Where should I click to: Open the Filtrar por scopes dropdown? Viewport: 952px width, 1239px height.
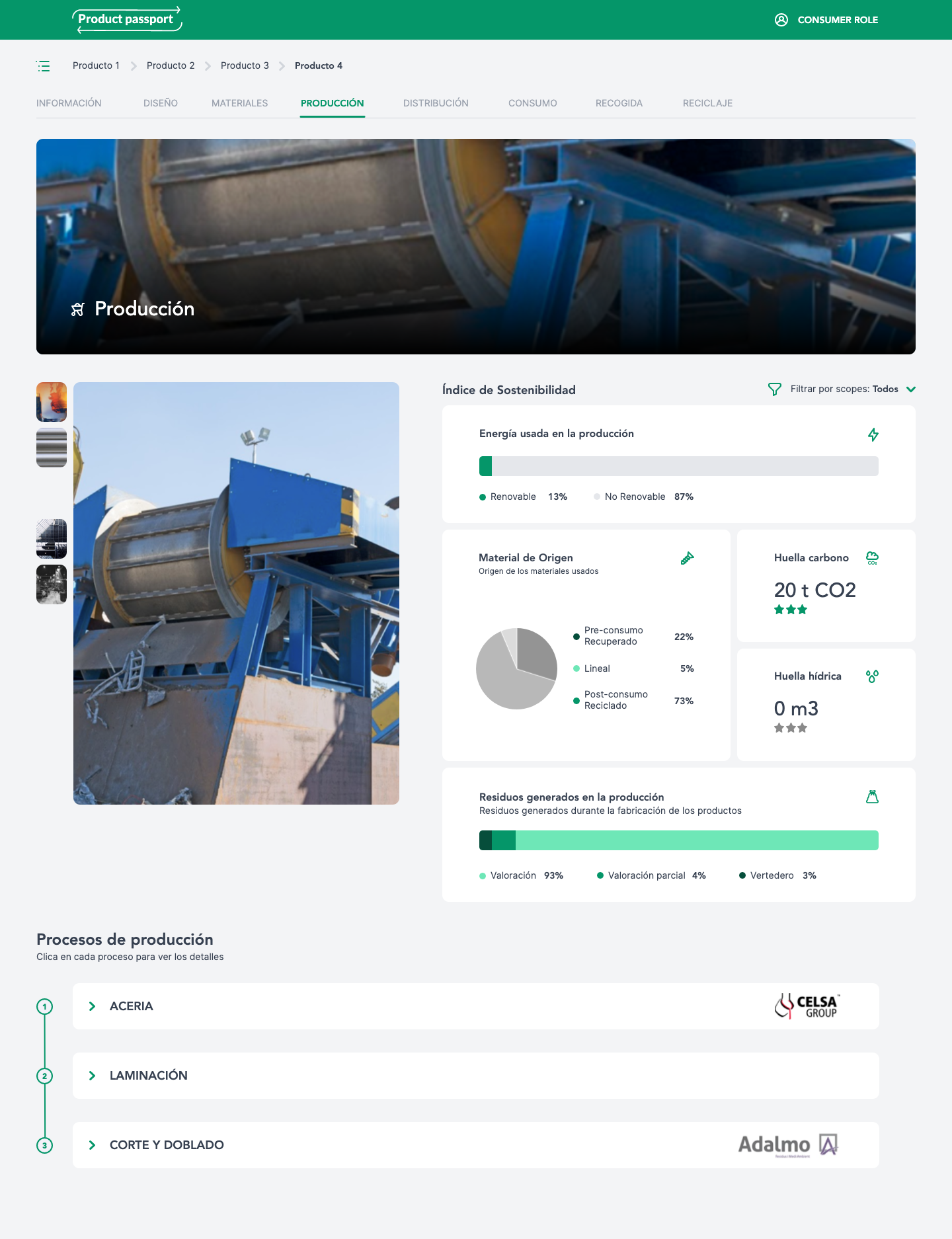(x=842, y=389)
